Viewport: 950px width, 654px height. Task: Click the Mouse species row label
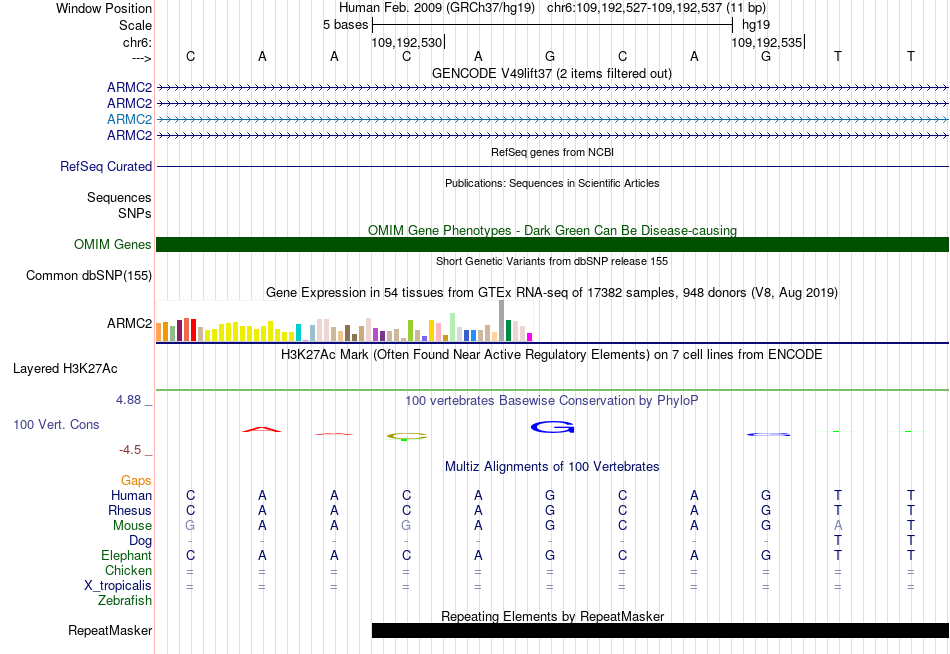132,526
